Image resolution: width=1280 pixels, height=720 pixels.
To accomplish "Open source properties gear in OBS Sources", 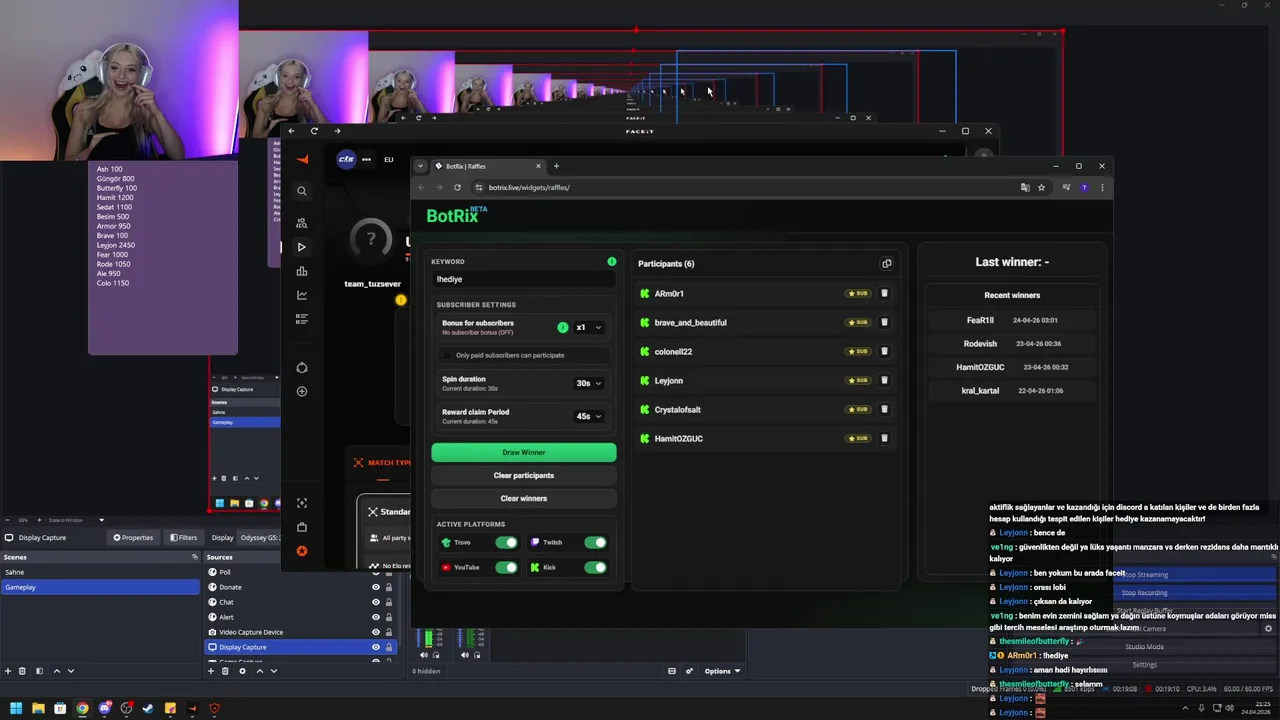I will pyautogui.click(x=242, y=671).
